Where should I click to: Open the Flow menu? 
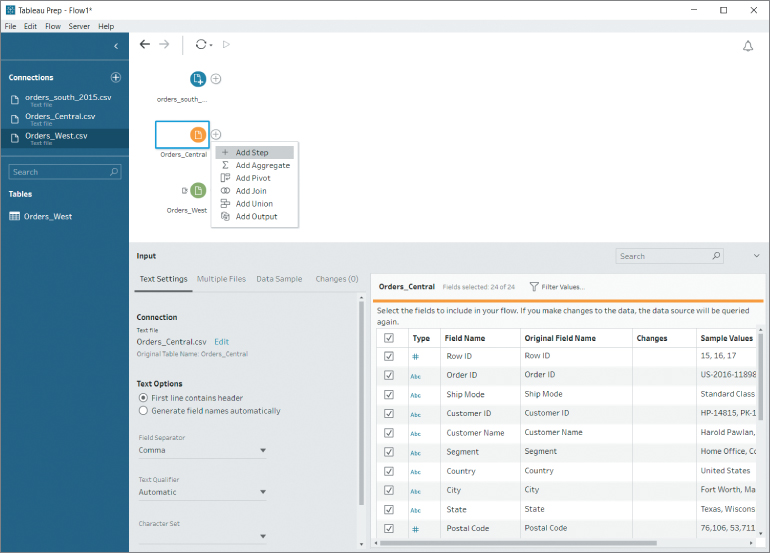pyautogui.click(x=53, y=27)
